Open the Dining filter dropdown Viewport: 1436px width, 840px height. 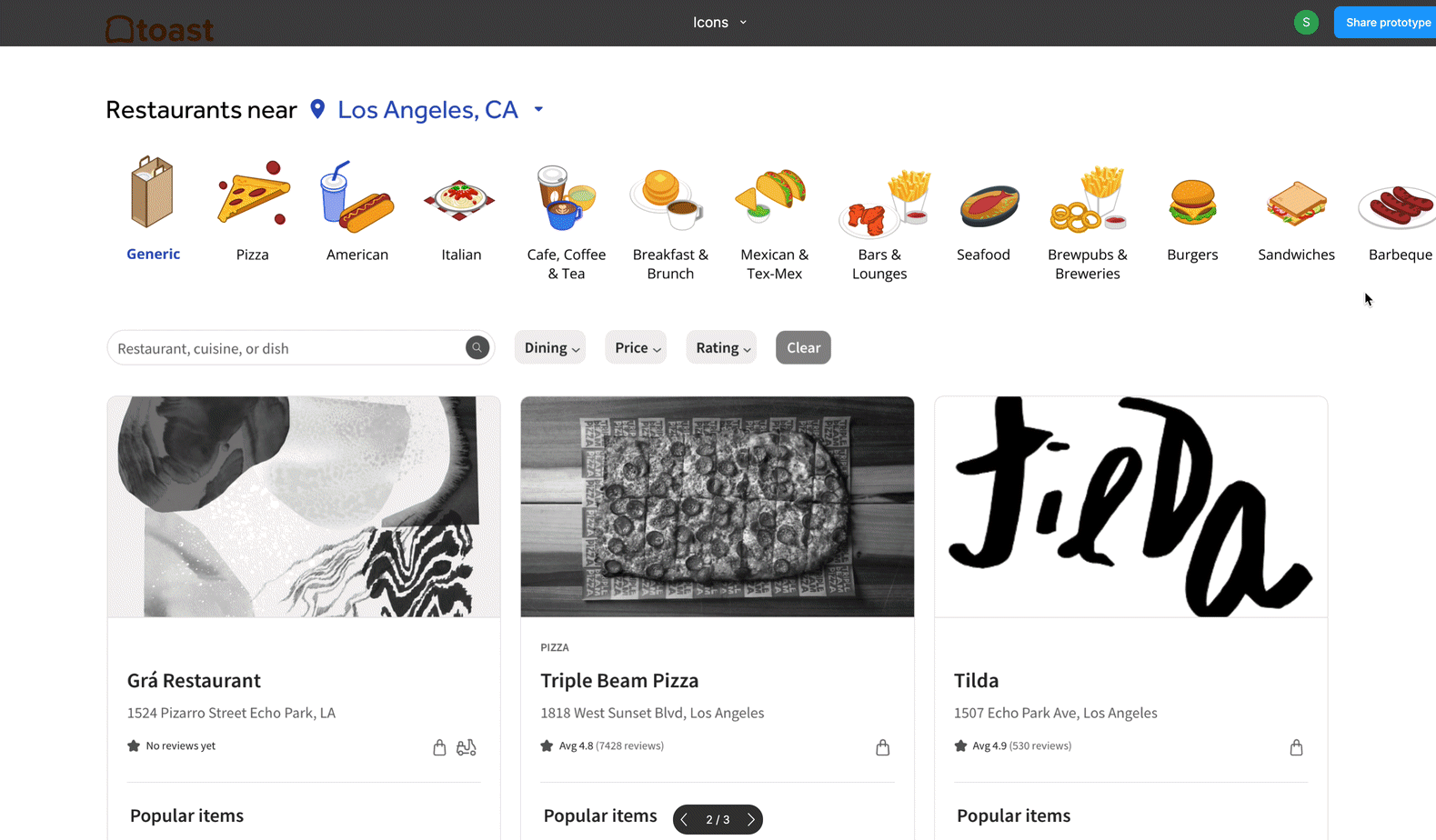click(x=550, y=347)
